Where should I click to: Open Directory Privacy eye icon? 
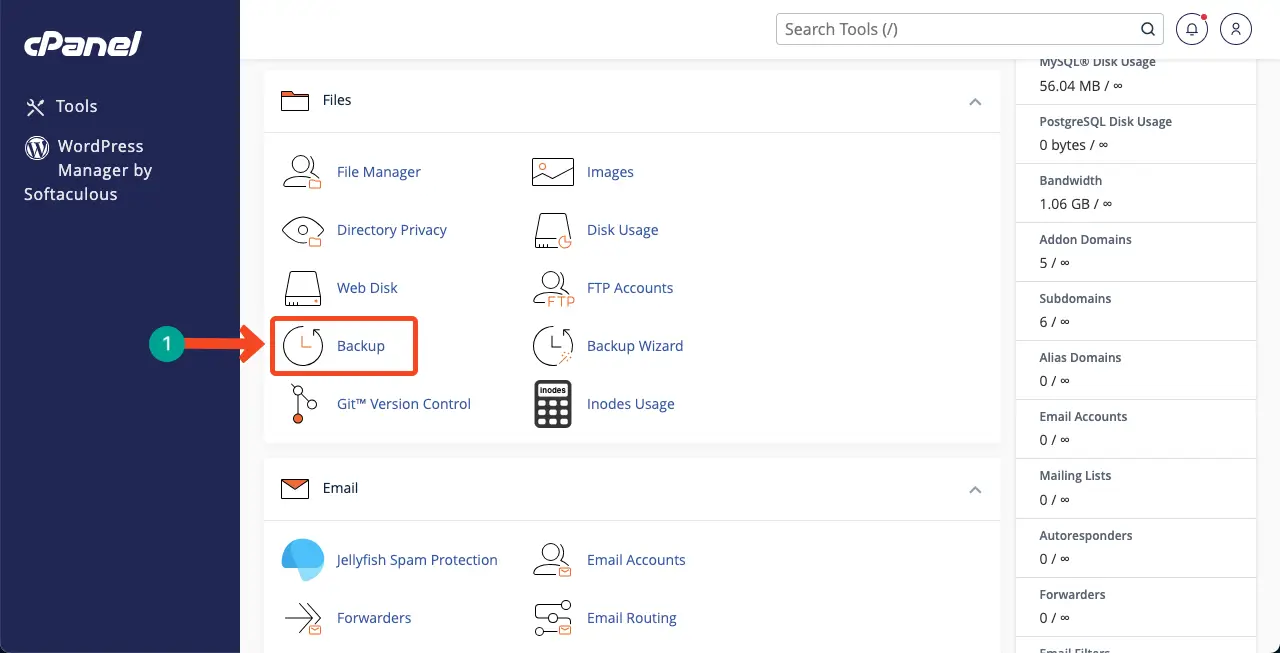[x=302, y=230]
